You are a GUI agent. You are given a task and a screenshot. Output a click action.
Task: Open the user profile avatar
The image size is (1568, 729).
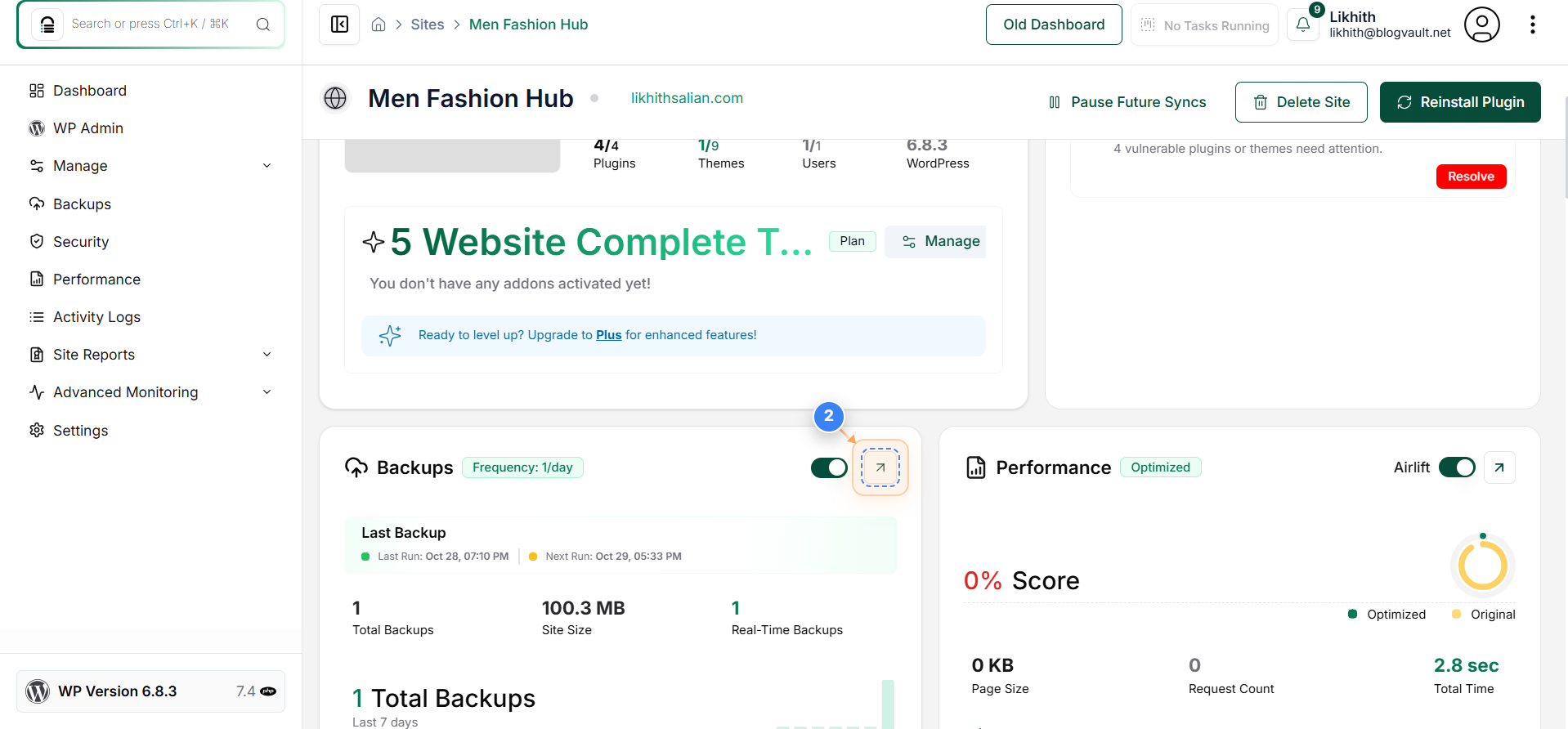pos(1481,25)
